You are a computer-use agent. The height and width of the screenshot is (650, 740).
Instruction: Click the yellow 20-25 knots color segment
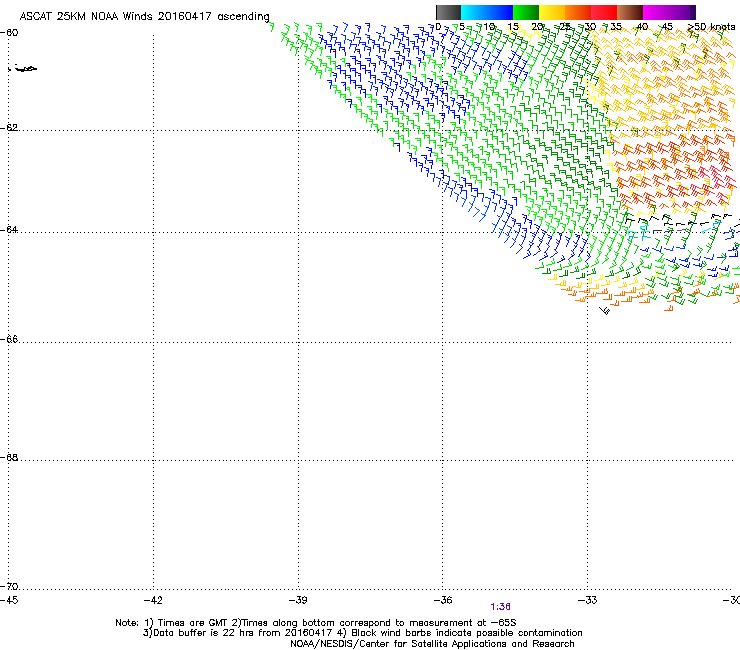[x=552, y=12]
